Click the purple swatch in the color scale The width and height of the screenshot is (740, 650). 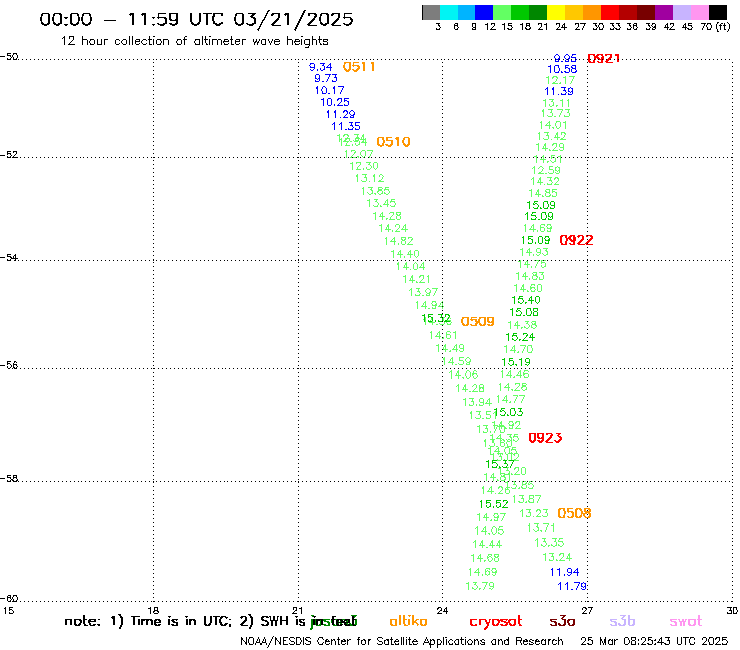(664, 12)
